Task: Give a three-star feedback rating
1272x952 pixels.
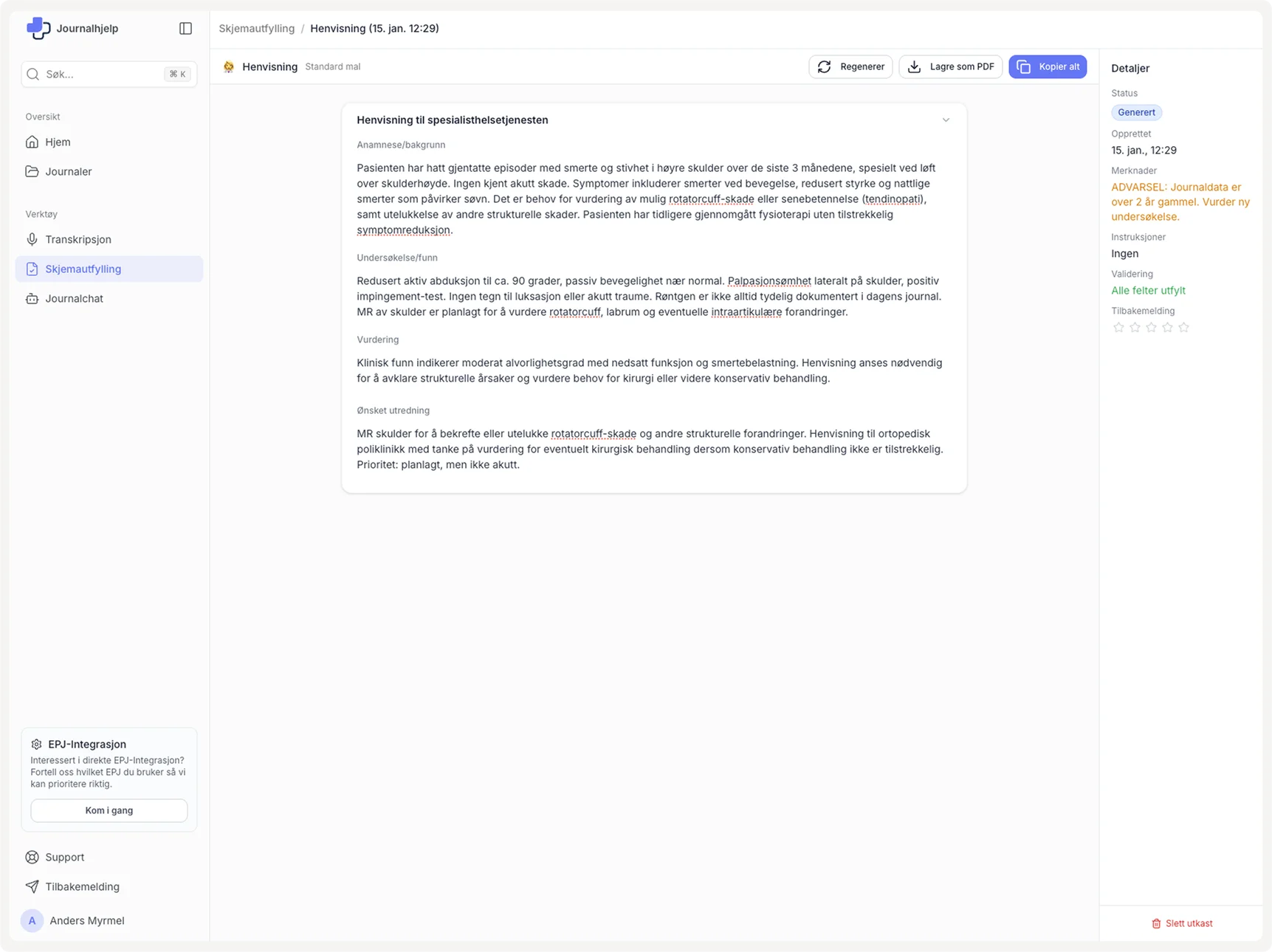Action: 1151,327
